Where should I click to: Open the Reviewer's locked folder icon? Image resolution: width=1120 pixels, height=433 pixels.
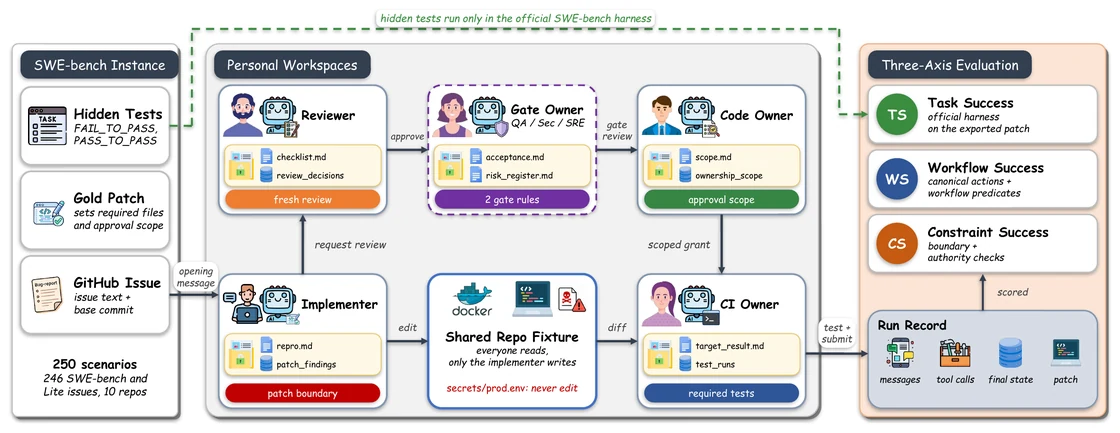241,166
